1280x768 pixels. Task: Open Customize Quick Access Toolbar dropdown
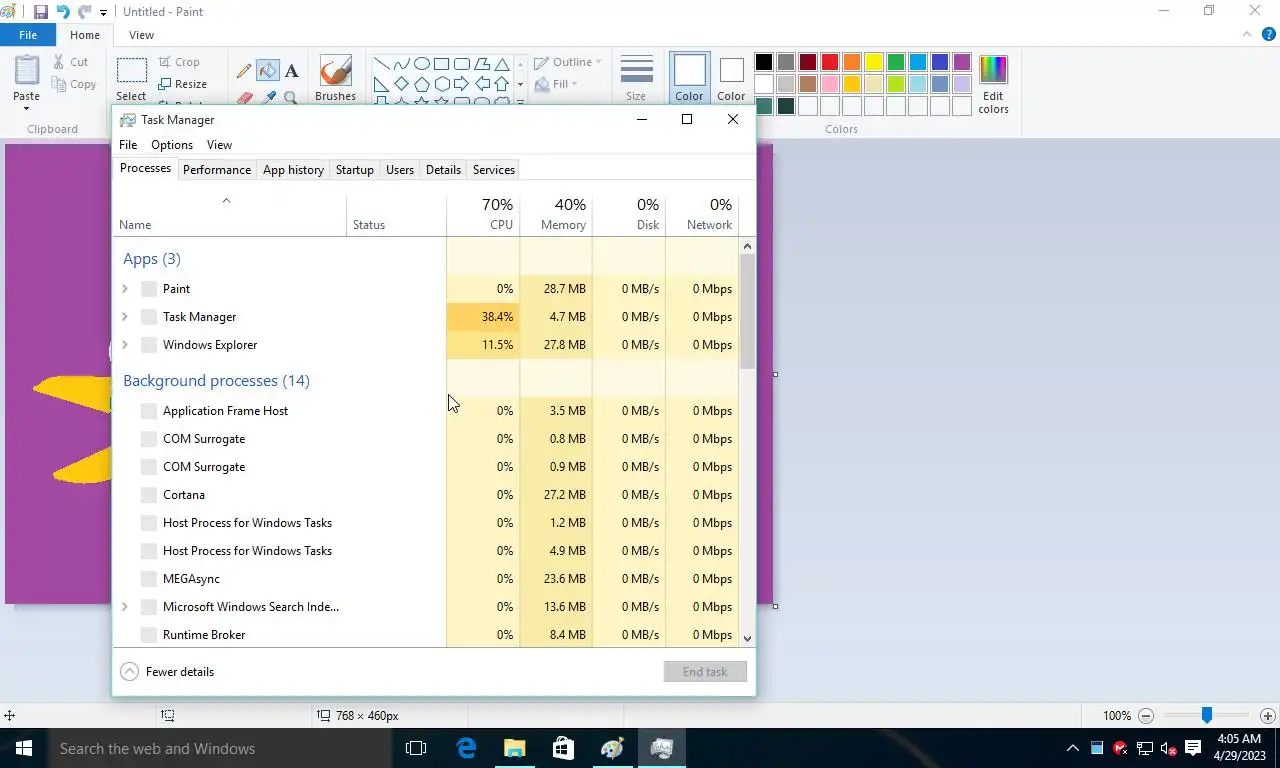click(x=103, y=13)
